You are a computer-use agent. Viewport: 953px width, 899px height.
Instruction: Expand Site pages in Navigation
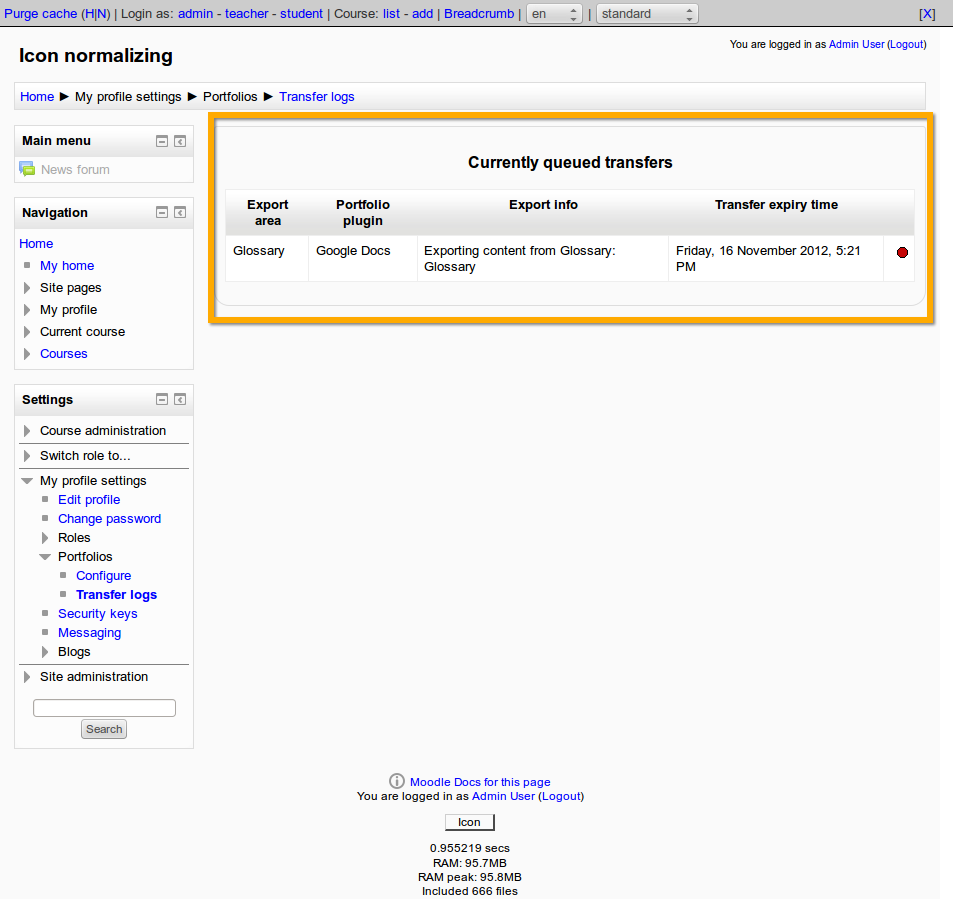pyautogui.click(x=27, y=288)
